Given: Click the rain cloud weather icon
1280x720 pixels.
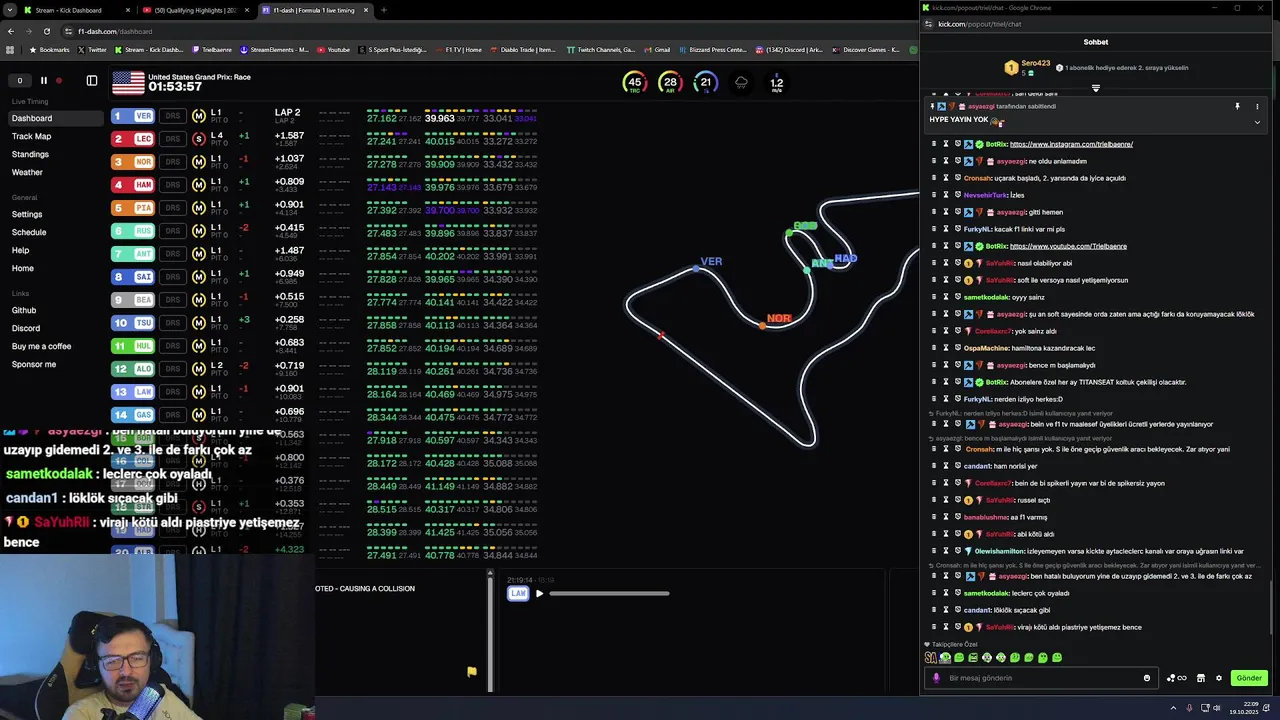Looking at the screenshot, I should pos(741,83).
